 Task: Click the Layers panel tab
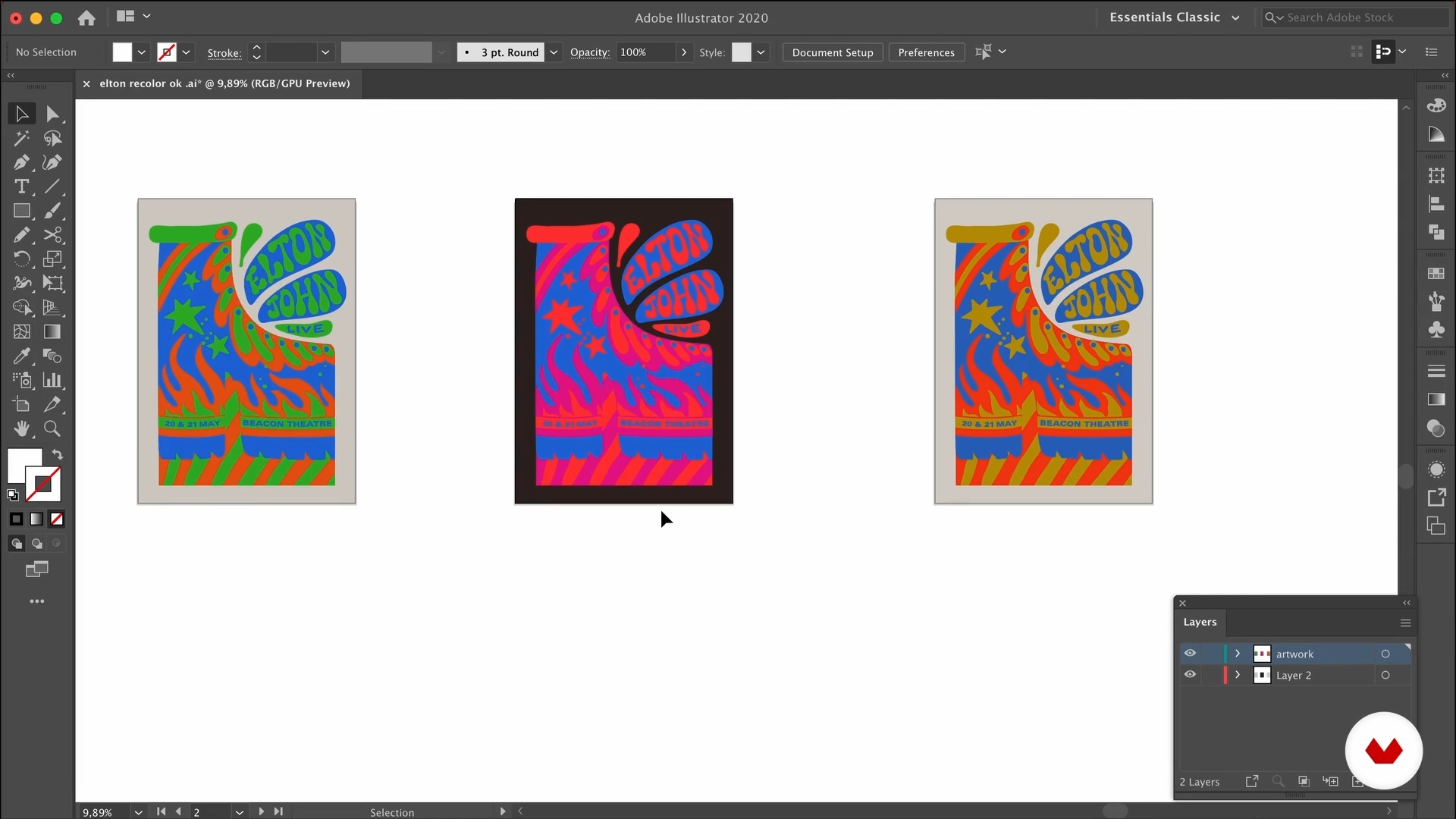(x=1200, y=622)
